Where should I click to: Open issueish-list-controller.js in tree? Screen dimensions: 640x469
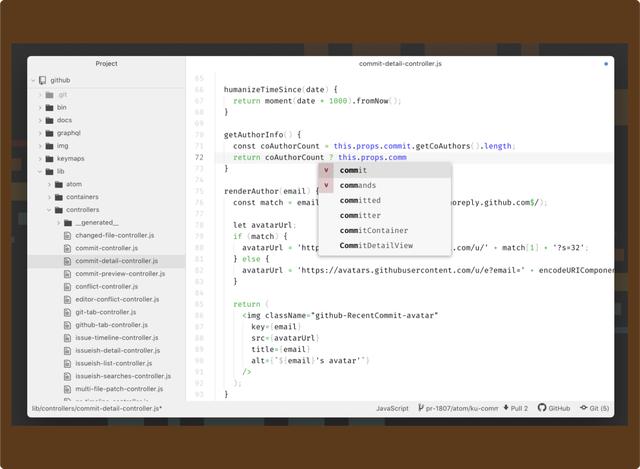(x=113, y=363)
